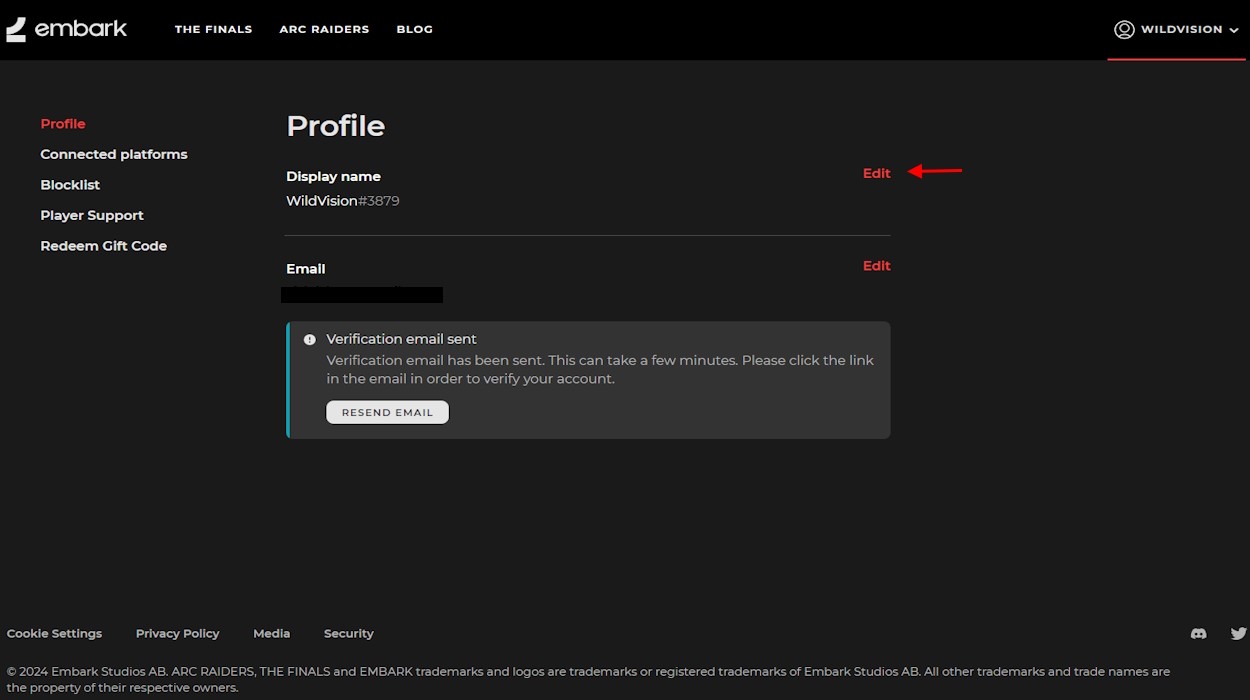Open Media link in footer
This screenshot has height=700, width=1250.
271,633
